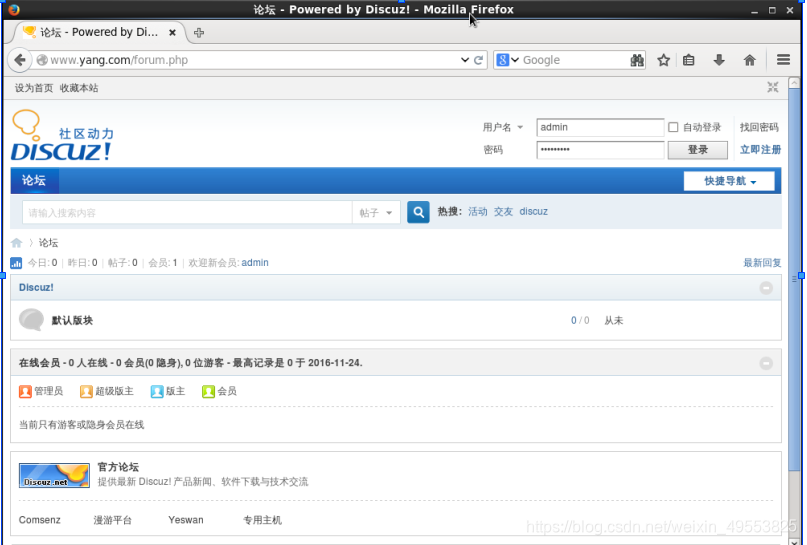Click 收藏本站 link

click(79, 88)
